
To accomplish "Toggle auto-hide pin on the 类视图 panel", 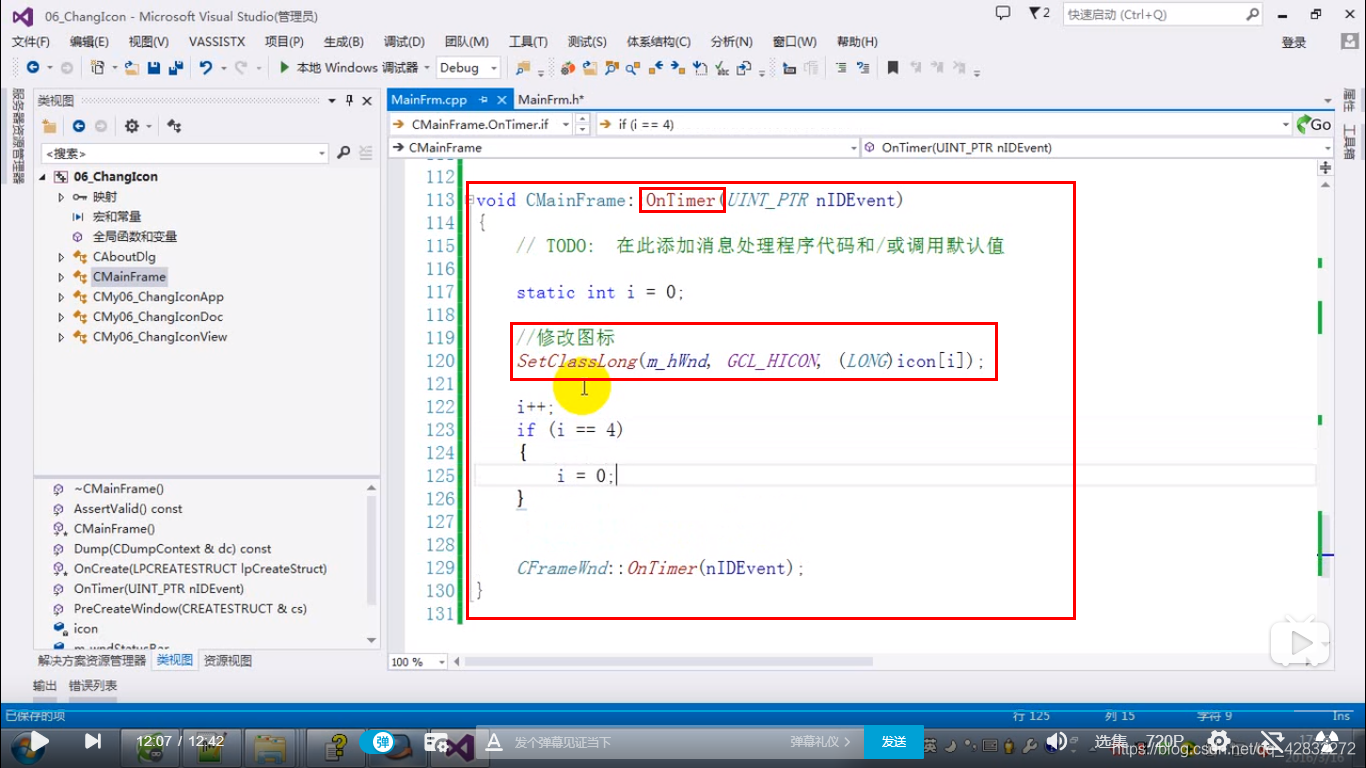I will pyautogui.click(x=349, y=100).
